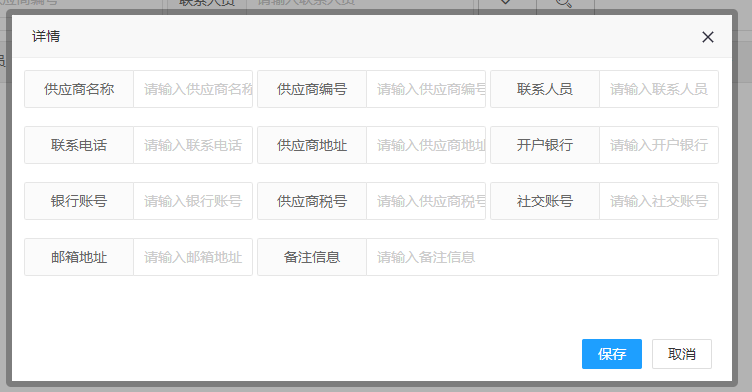Click the 备注信息 label
752x392 pixels.
312,257
